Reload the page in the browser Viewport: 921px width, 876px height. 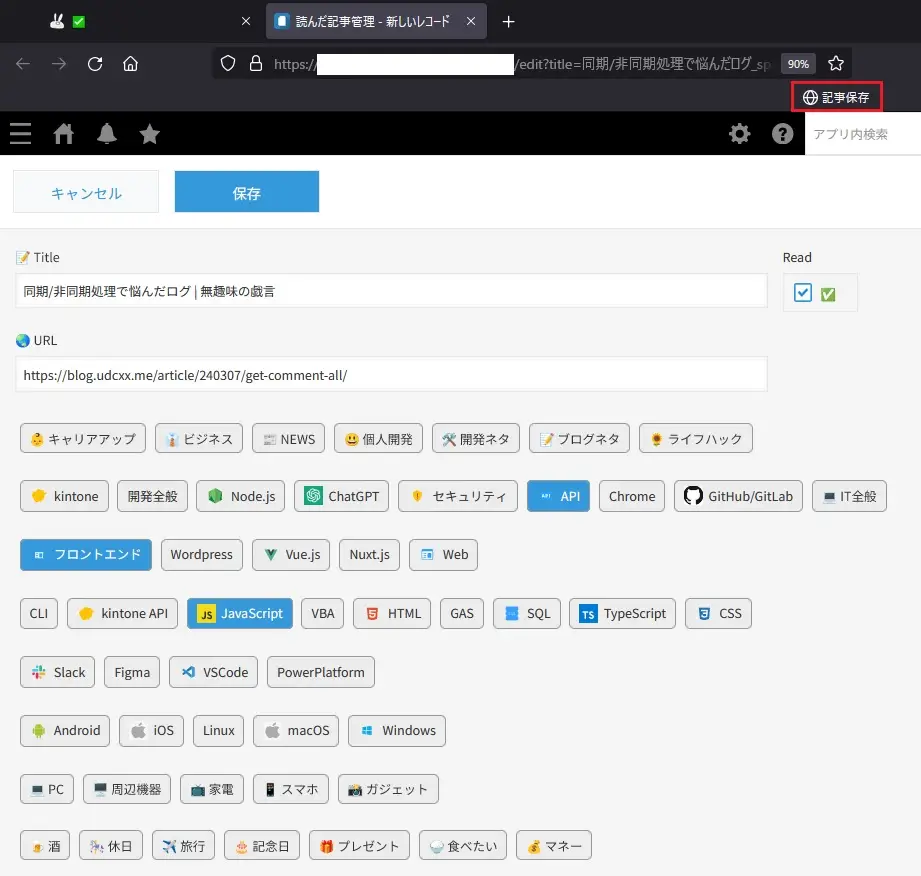tap(95, 64)
